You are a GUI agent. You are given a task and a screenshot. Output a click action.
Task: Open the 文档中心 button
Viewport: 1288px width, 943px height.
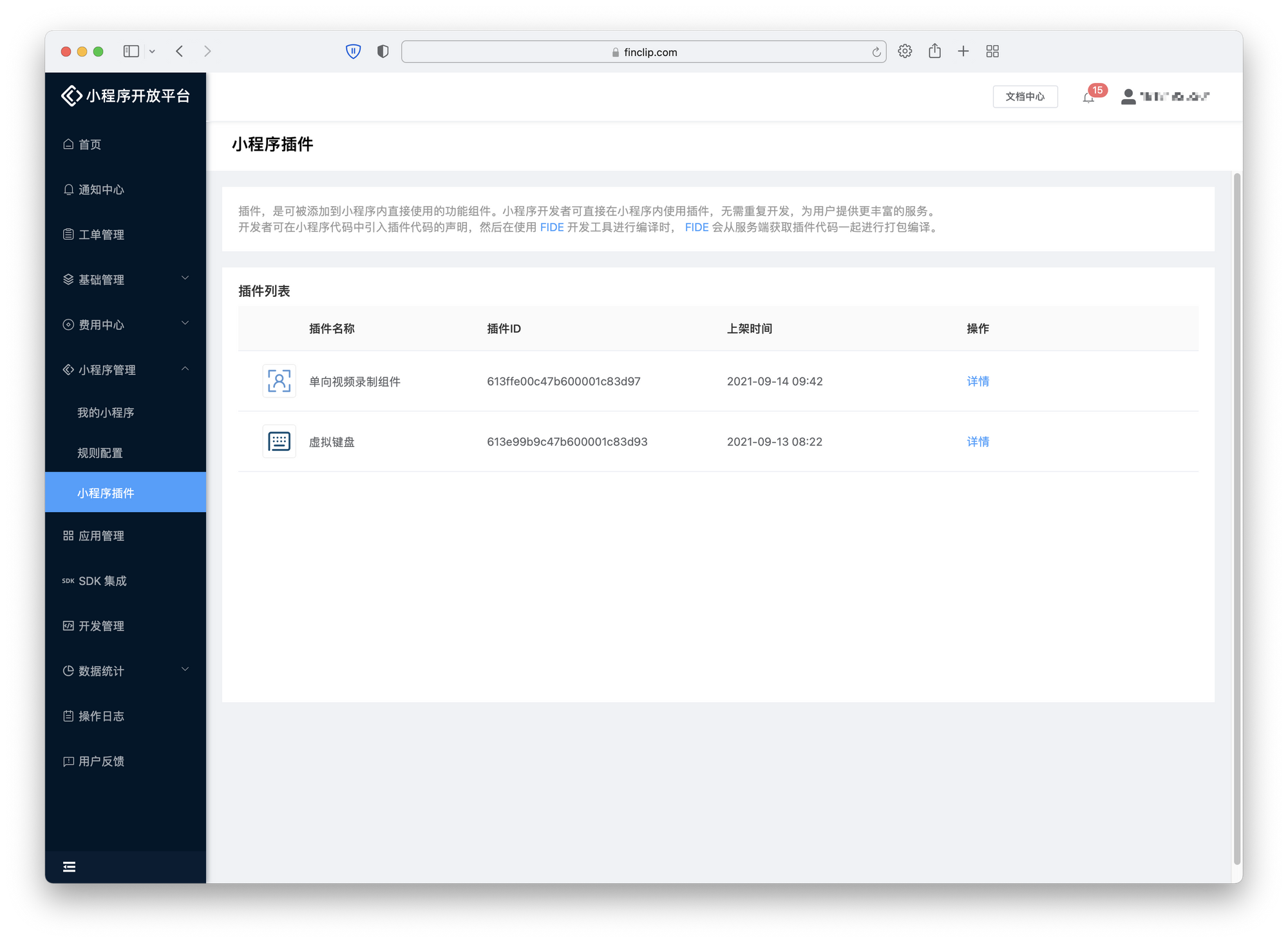[1025, 97]
